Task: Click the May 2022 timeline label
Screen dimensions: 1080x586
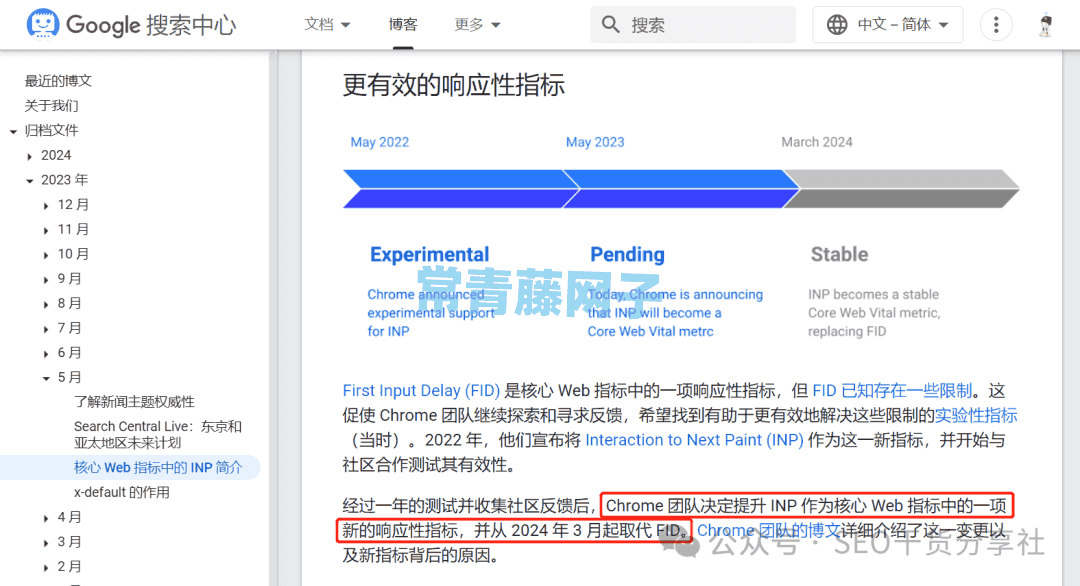Action: coord(380,142)
